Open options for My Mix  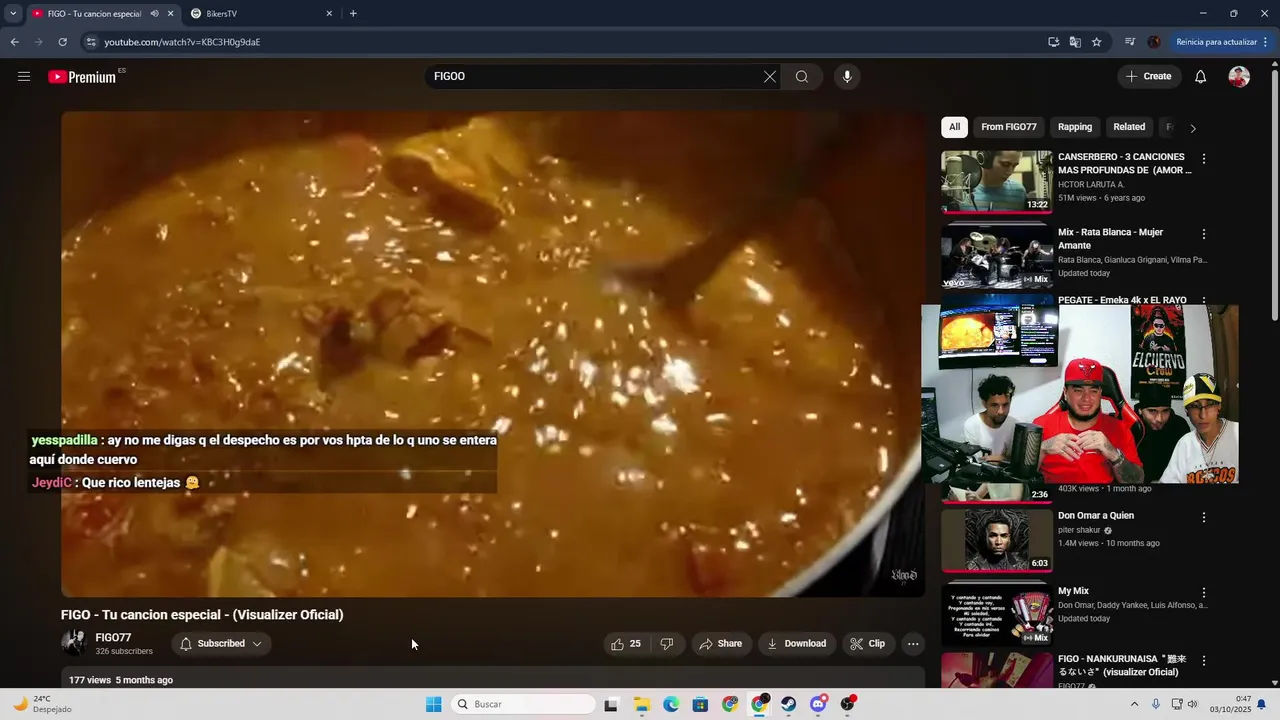point(1204,593)
